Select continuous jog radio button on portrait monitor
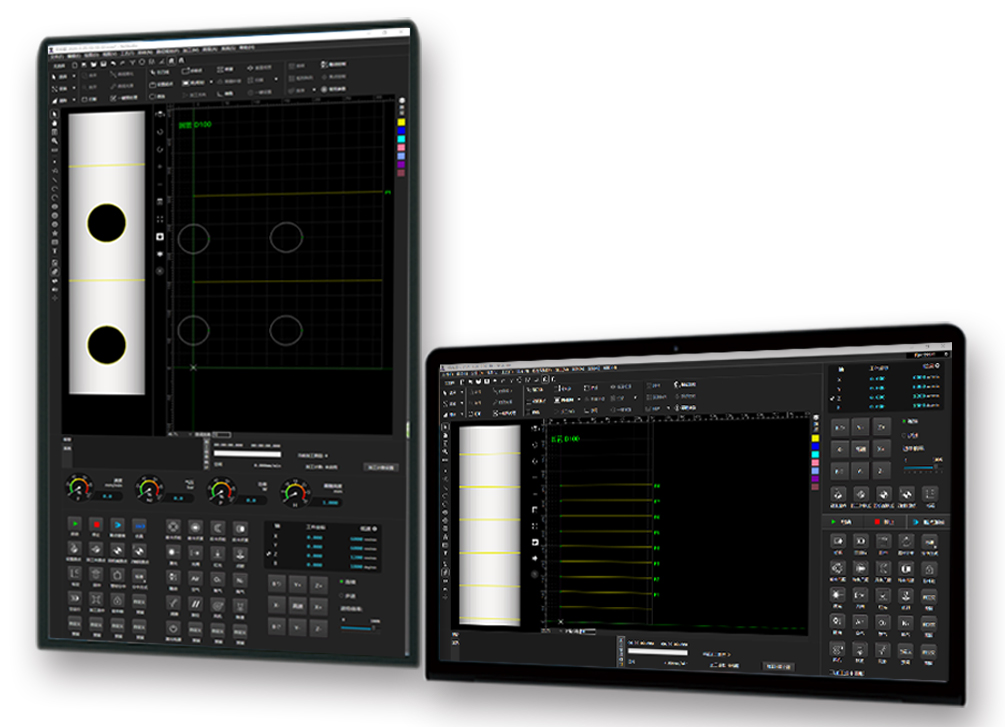The height and width of the screenshot is (727, 1005). coord(340,581)
